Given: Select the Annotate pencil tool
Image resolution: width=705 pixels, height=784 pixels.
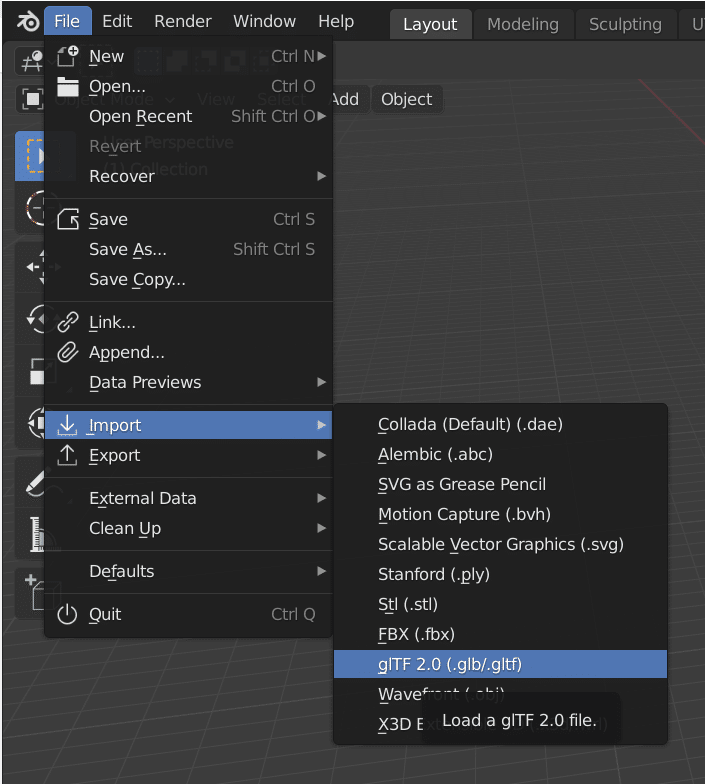Looking at the screenshot, I should [30, 482].
